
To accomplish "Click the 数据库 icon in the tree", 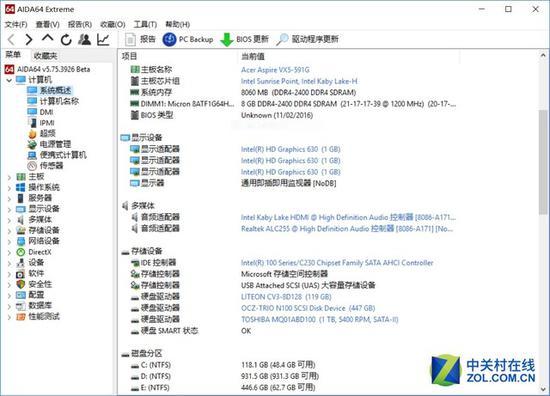I will click(21, 306).
